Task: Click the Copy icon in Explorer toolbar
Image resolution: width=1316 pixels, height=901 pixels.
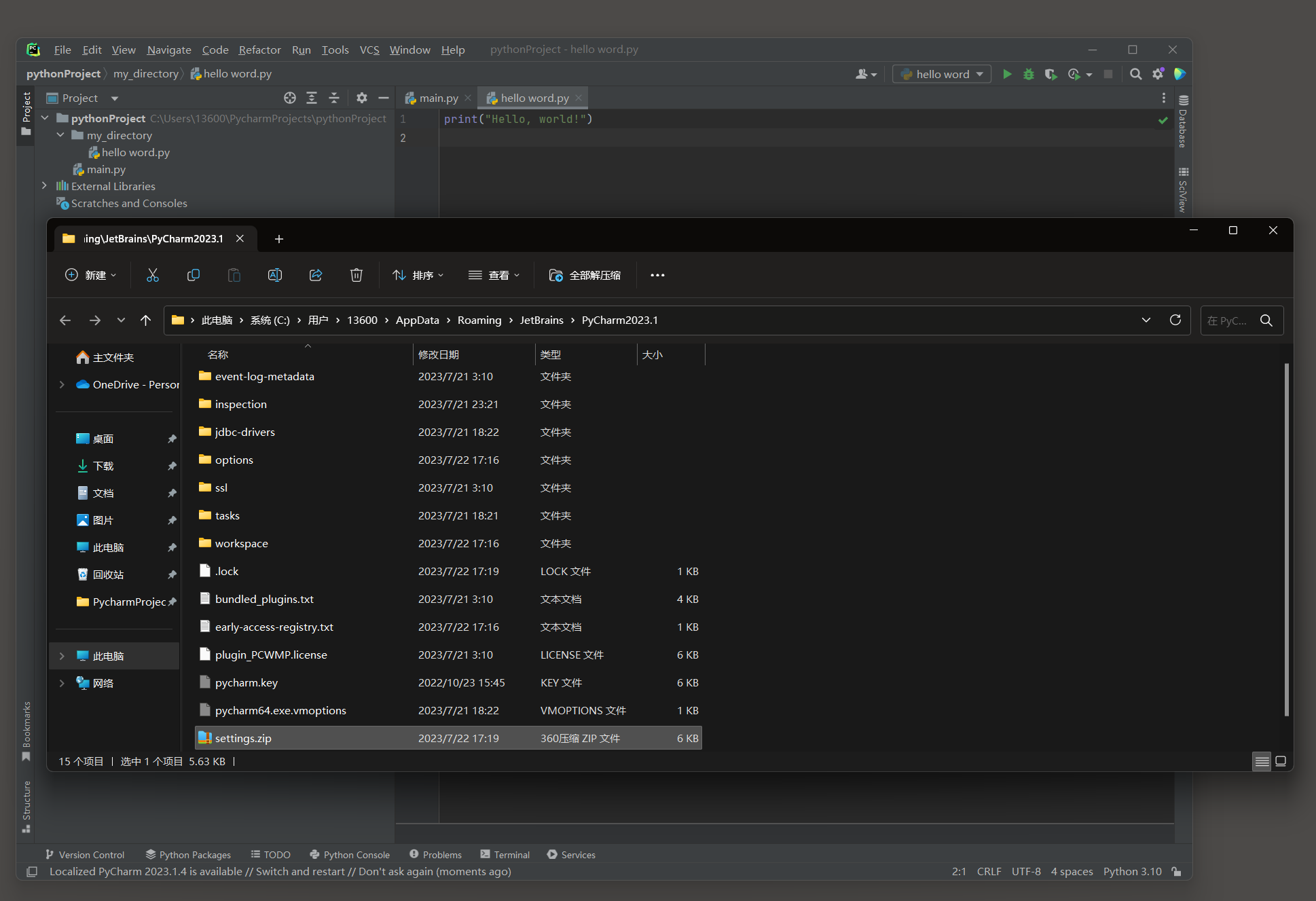Action: coord(194,275)
